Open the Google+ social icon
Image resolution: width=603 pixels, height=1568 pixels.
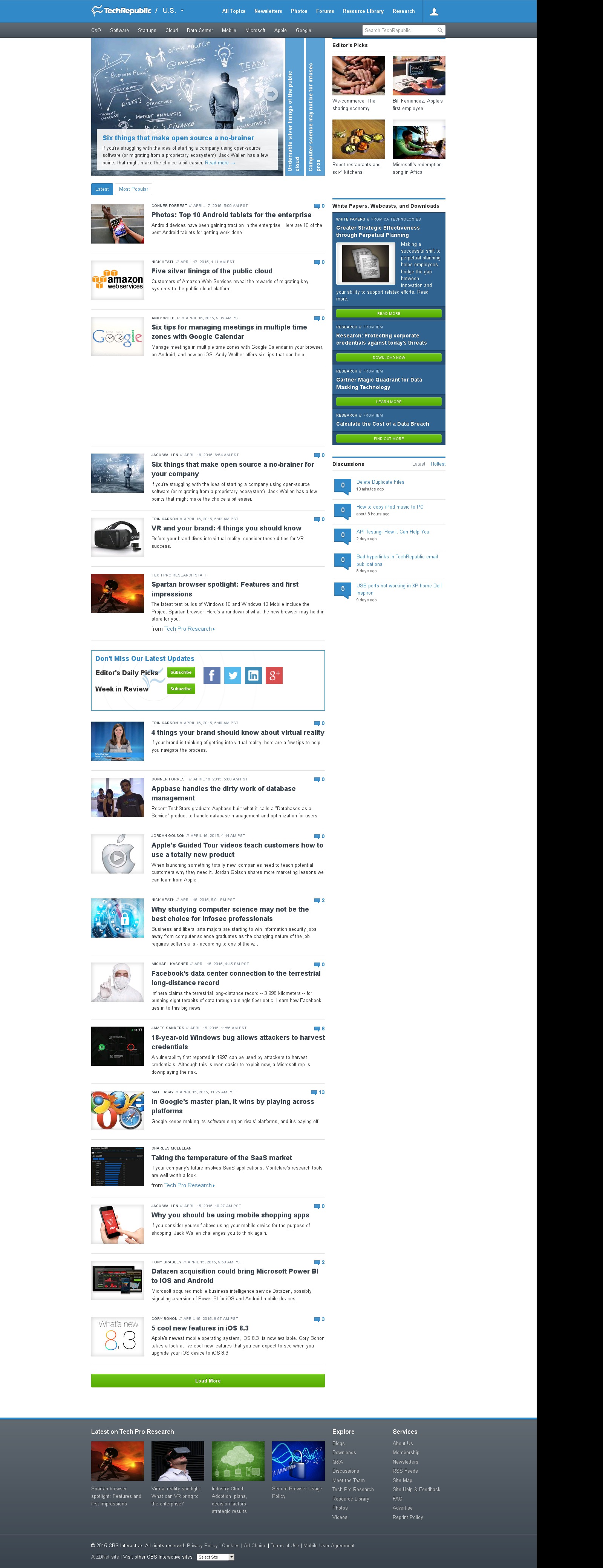tap(274, 675)
